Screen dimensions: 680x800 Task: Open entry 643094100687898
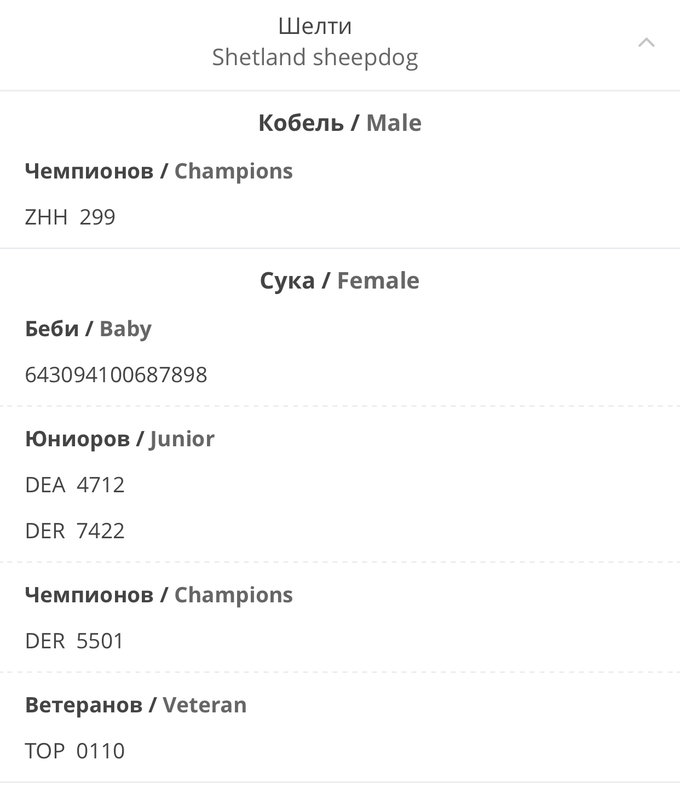[x=116, y=375]
